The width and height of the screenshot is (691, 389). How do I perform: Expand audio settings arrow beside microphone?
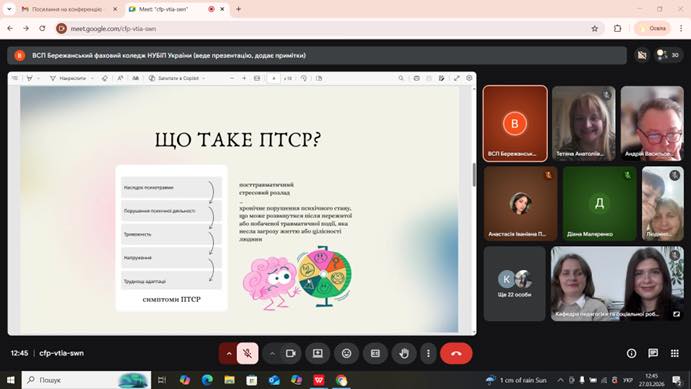click(229, 353)
